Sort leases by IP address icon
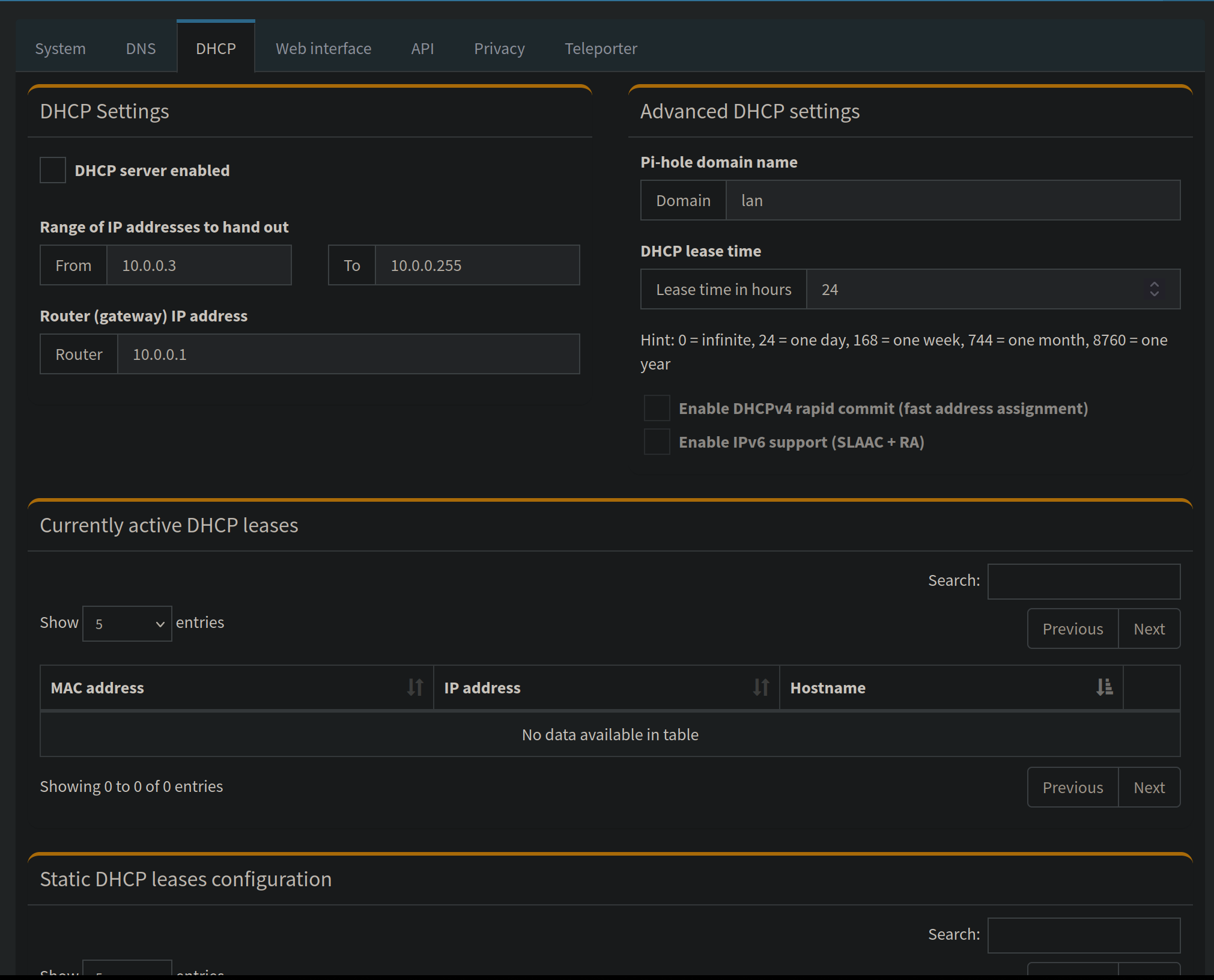1214x980 pixels. pyautogui.click(x=761, y=687)
